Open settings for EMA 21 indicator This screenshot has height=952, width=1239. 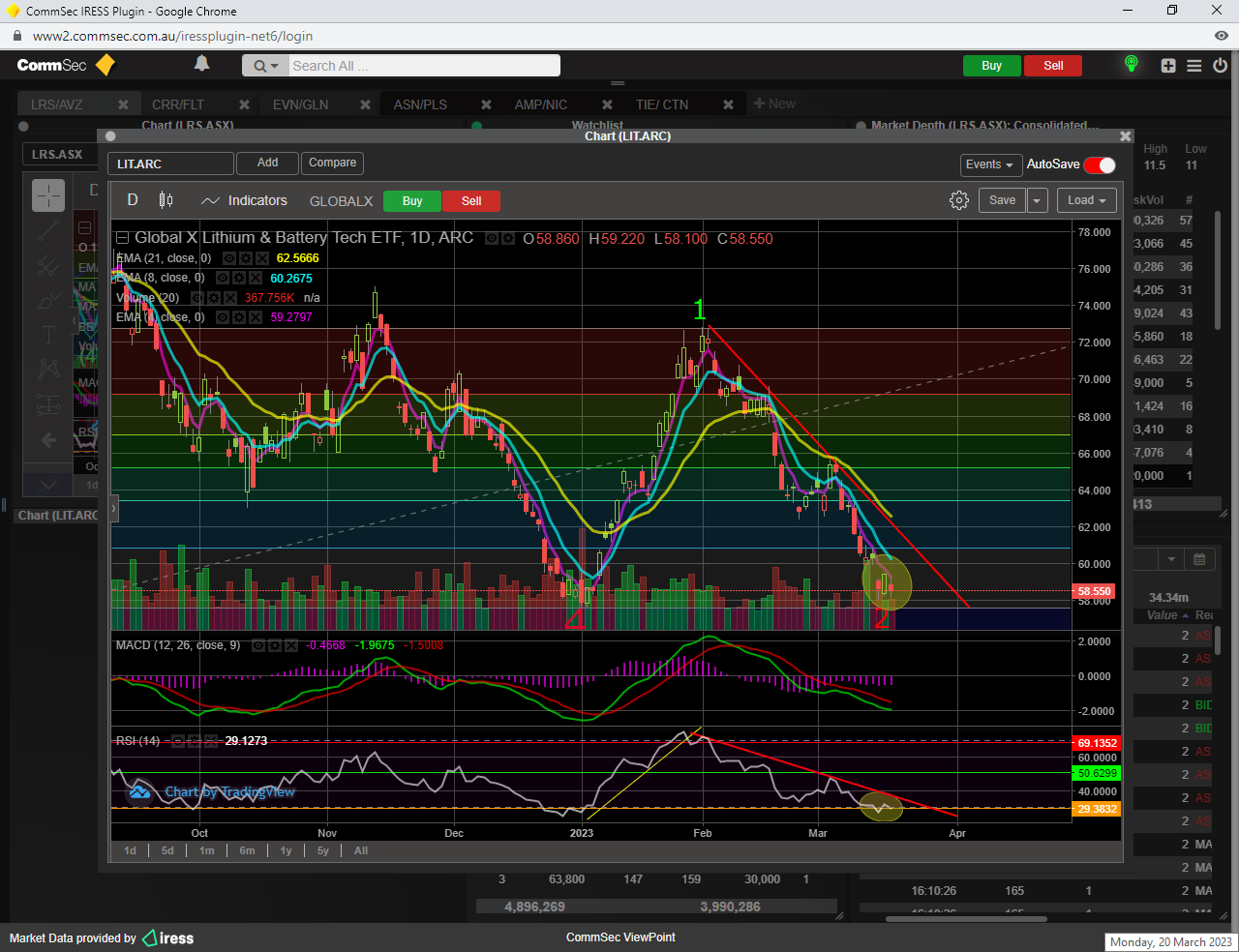tap(245, 258)
